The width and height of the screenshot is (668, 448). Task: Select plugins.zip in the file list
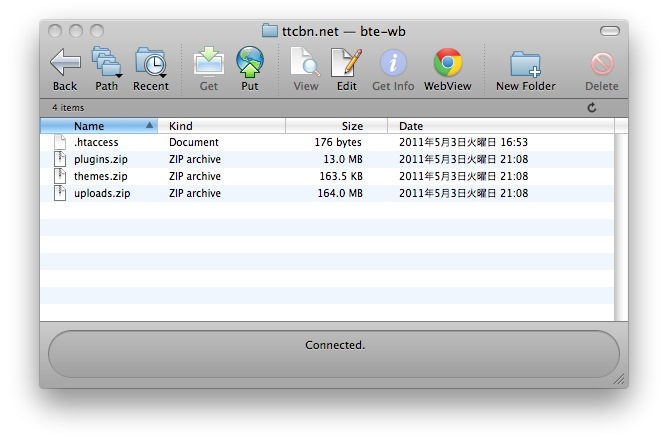coord(101,160)
